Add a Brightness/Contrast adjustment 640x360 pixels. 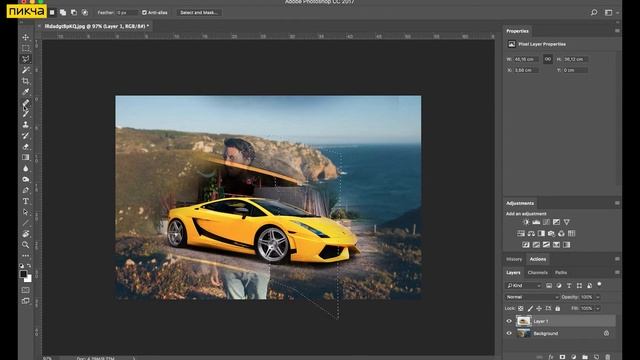click(526, 222)
